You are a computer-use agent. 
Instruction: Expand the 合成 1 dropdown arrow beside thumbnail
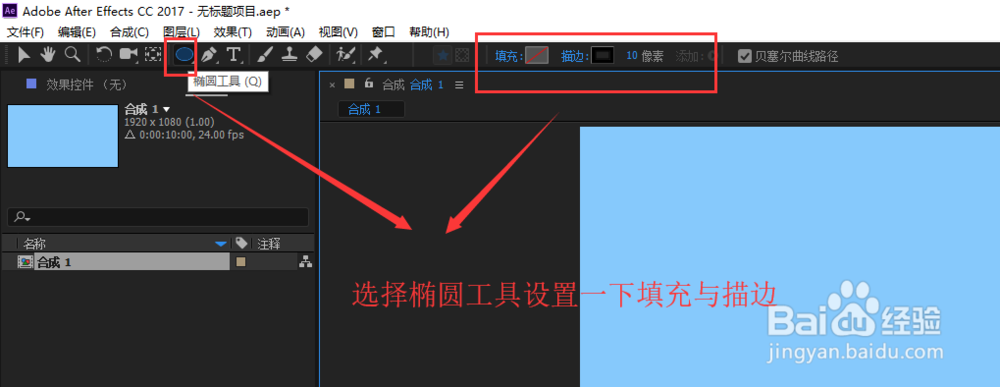[x=166, y=110]
